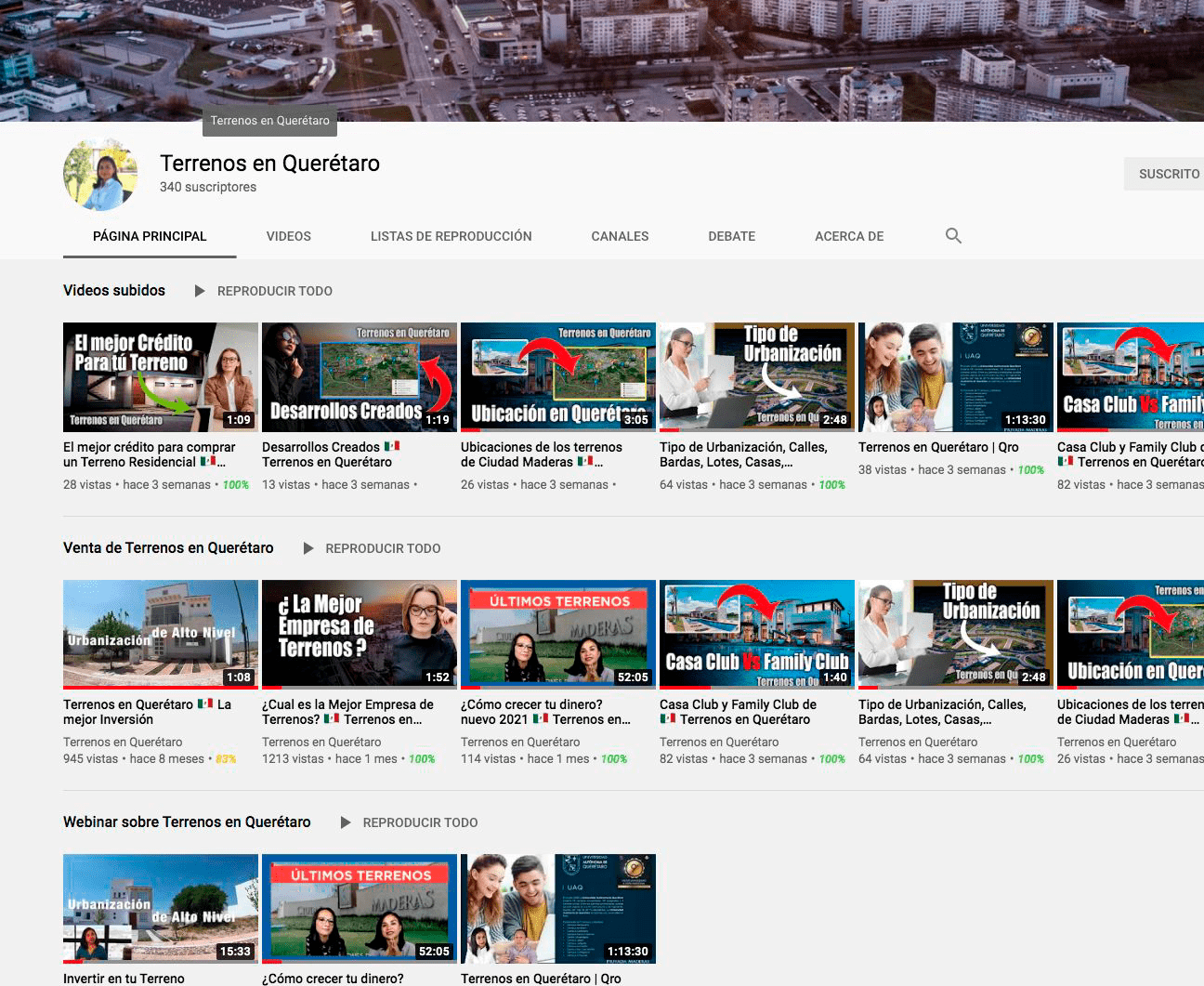
Task: Play all in Webinar sobre Terrenos section
Action: click(x=409, y=822)
